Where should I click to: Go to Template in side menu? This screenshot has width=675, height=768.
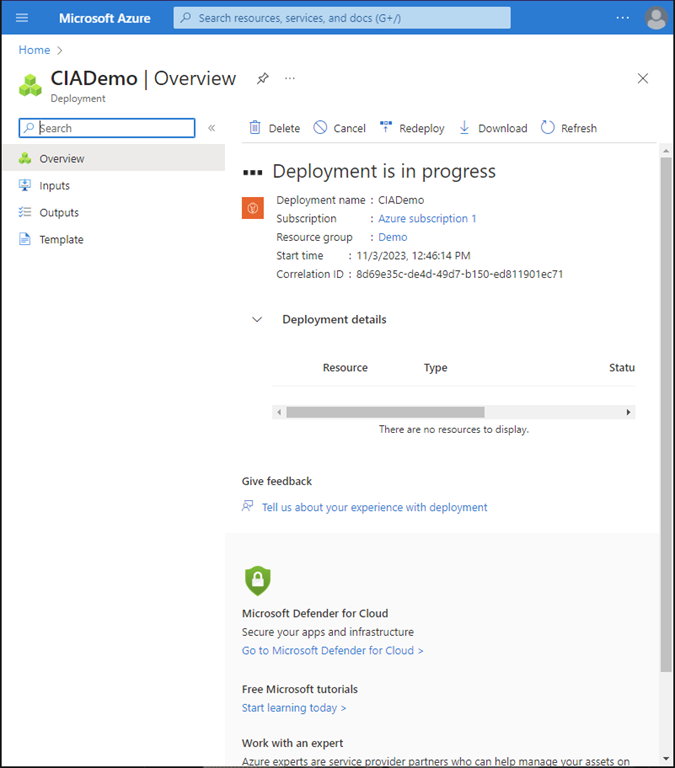click(x=61, y=240)
